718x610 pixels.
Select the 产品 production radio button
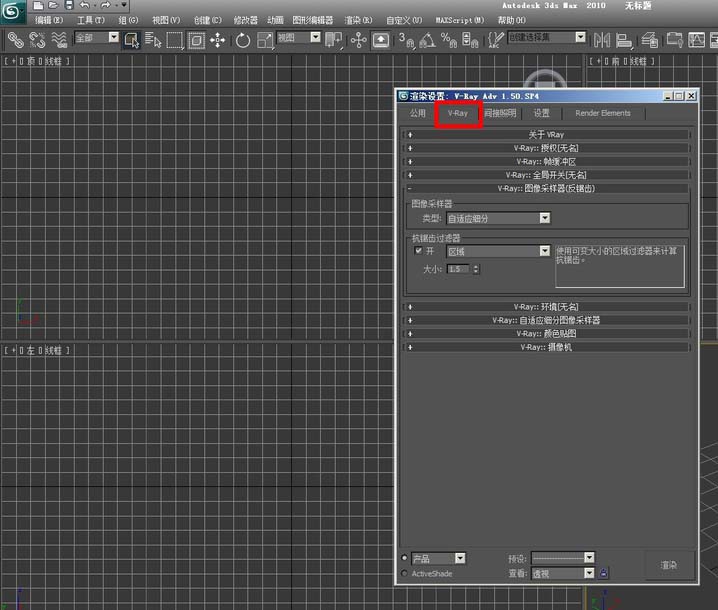[x=404, y=558]
